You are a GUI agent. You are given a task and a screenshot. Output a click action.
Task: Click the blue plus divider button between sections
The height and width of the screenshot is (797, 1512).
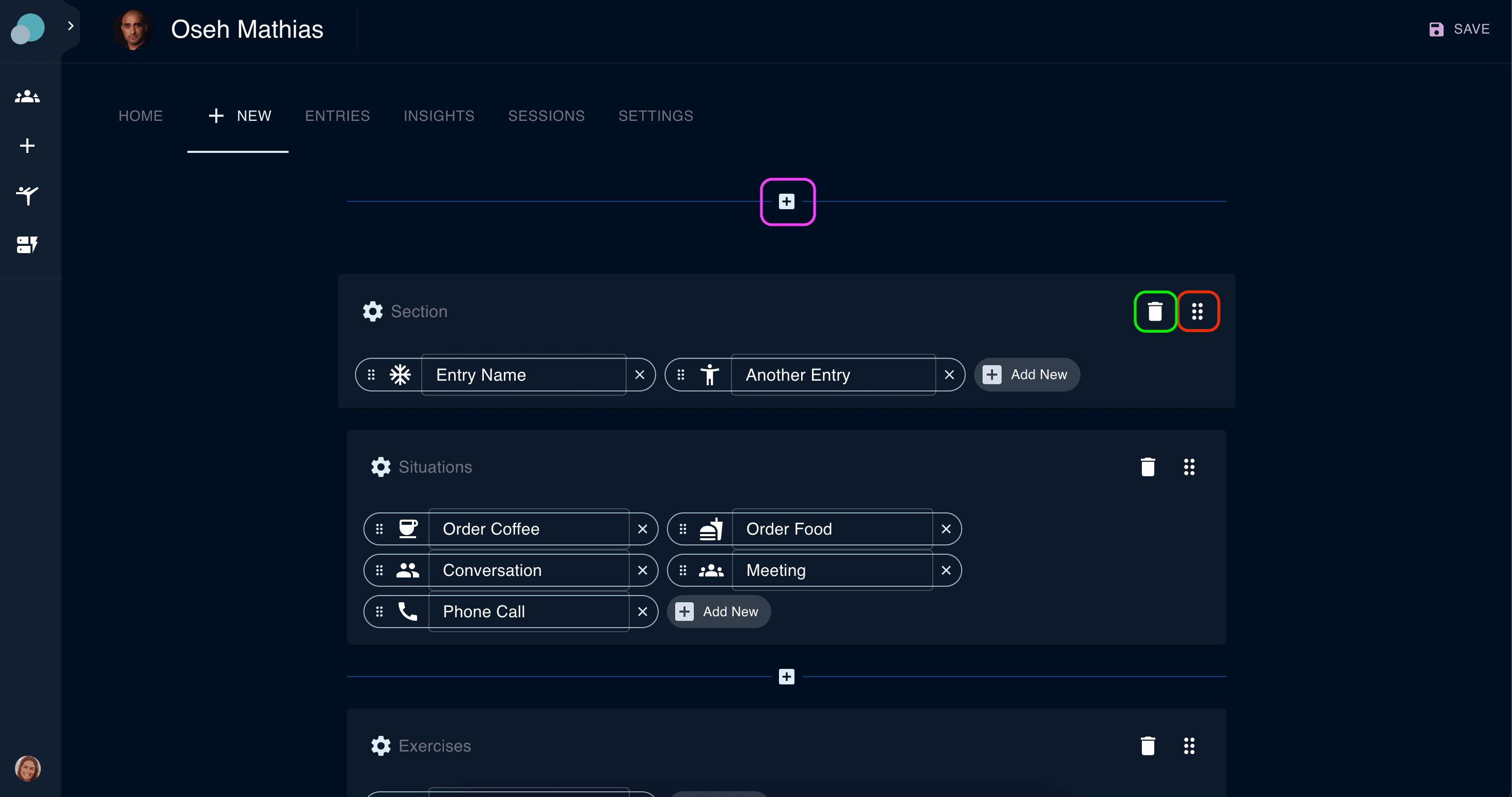pos(787,676)
